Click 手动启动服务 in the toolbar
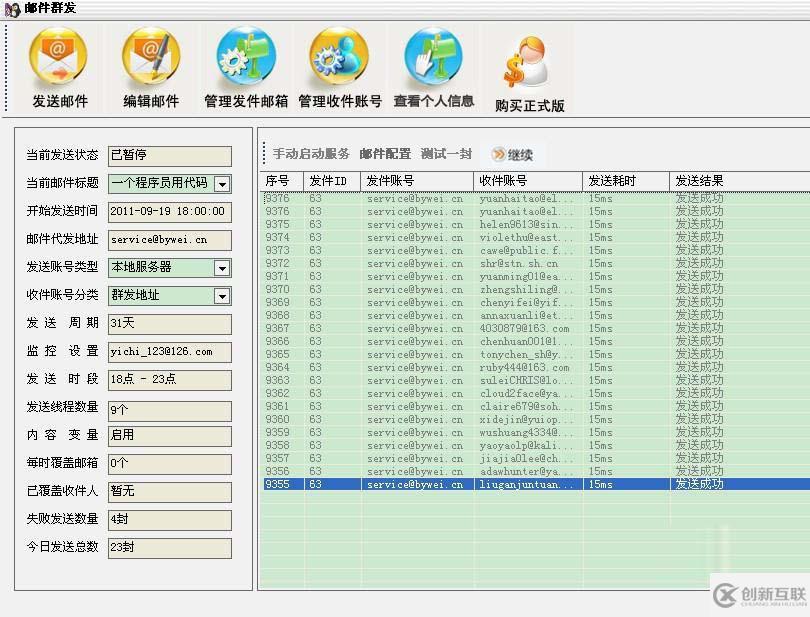 click(311, 153)
